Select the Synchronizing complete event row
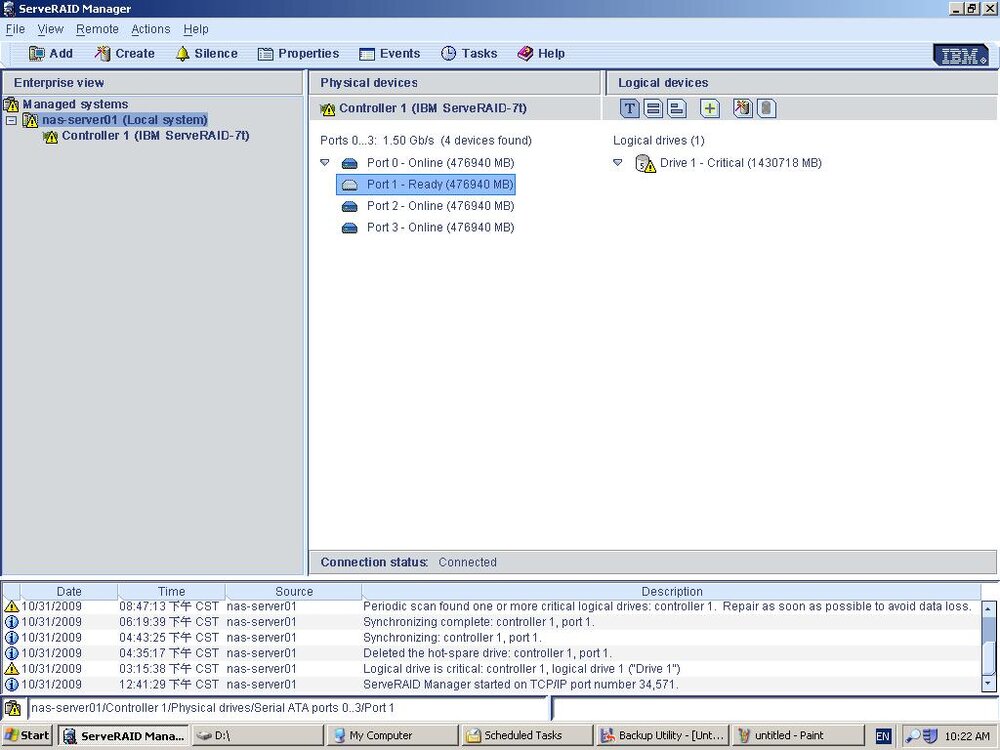The image size is (1000, 750). (x=492, y=622)
